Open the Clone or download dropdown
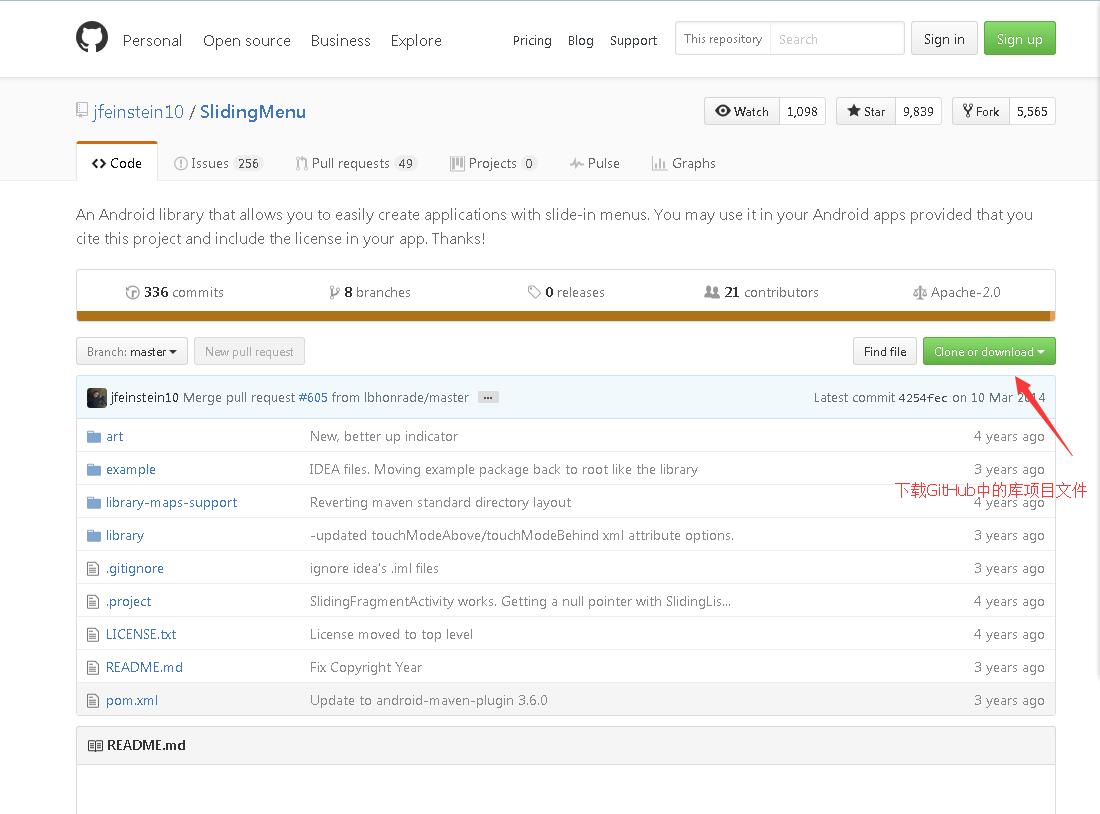1100x814 pixels. coord(988,352)
